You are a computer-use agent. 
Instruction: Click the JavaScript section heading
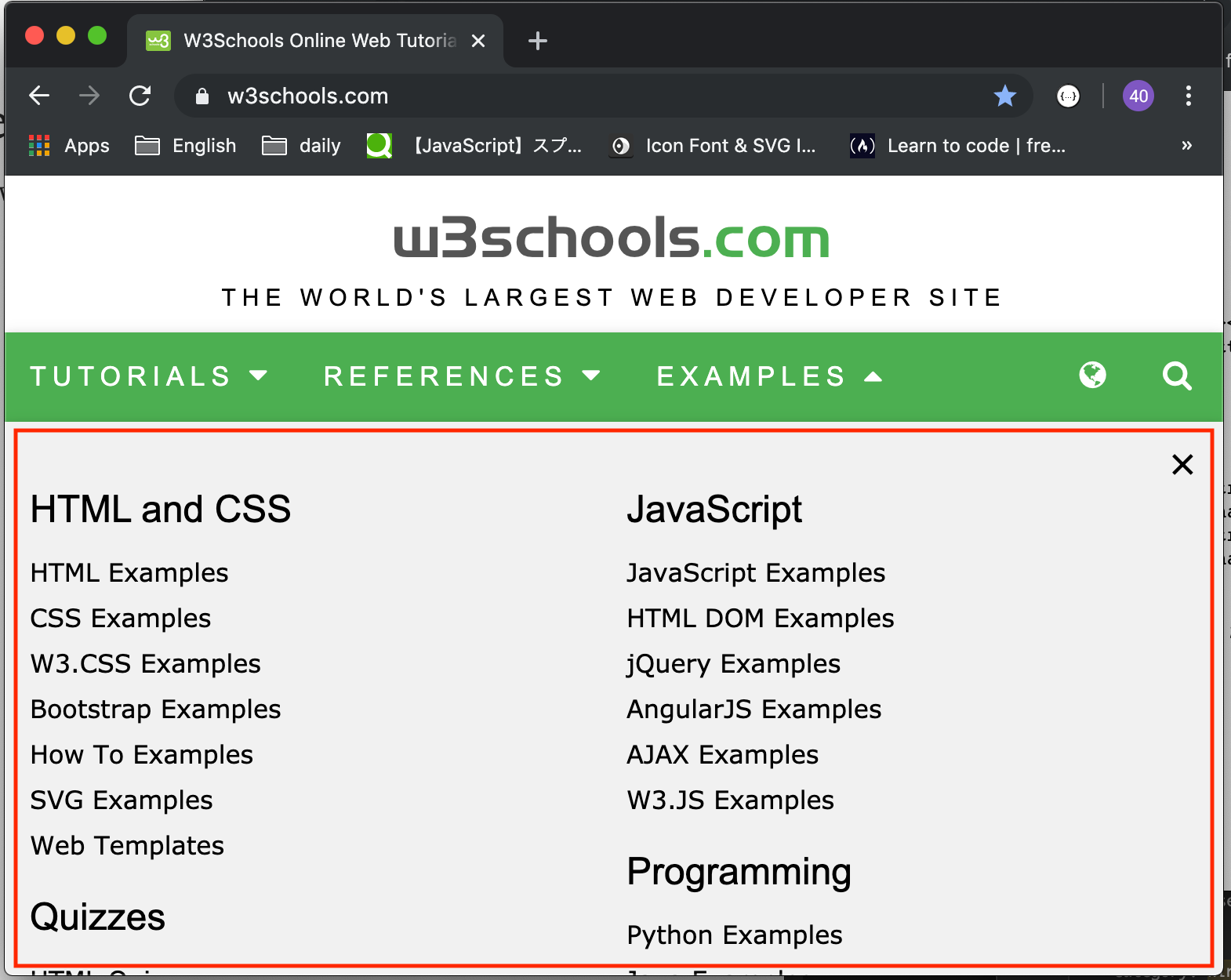coord(714,510)
